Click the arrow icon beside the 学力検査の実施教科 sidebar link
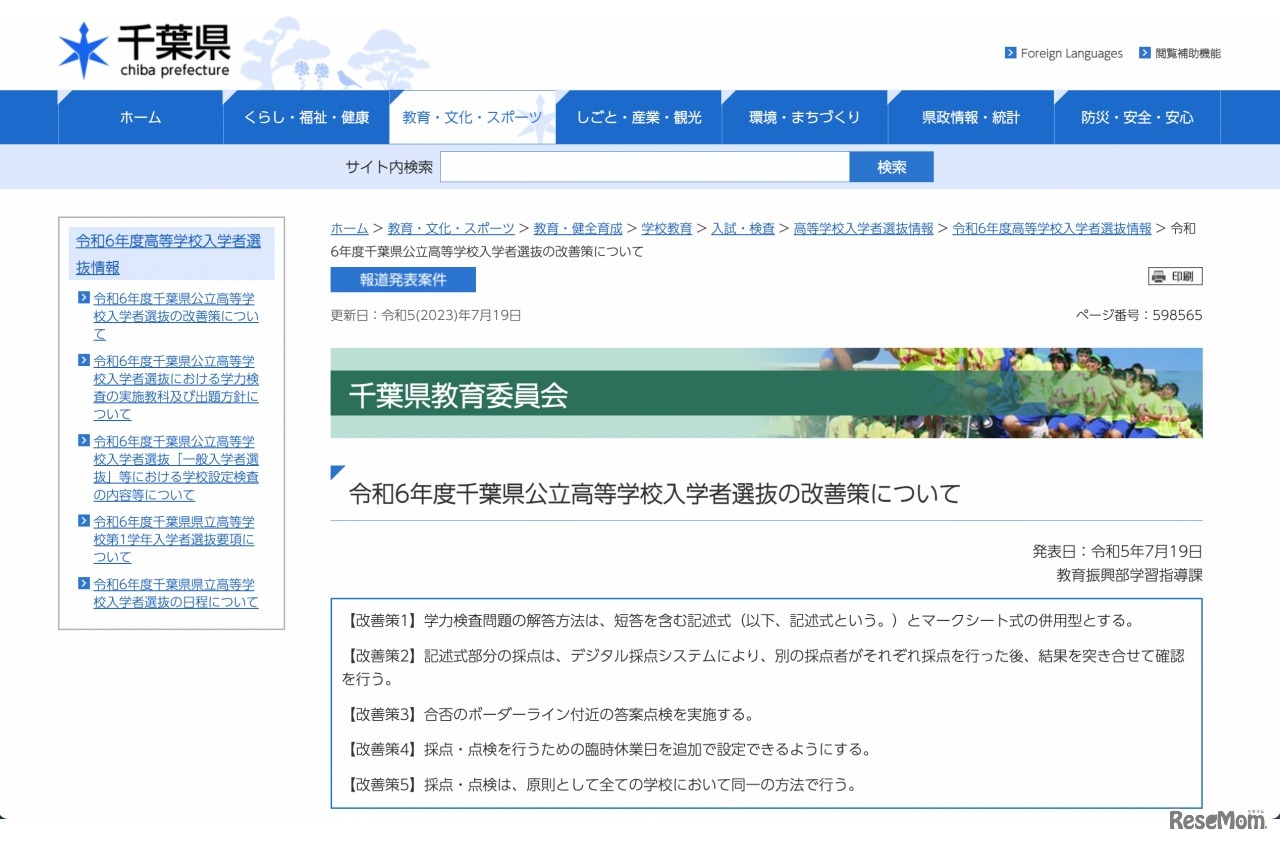The image size is (1280, 843). pos(84,360)
